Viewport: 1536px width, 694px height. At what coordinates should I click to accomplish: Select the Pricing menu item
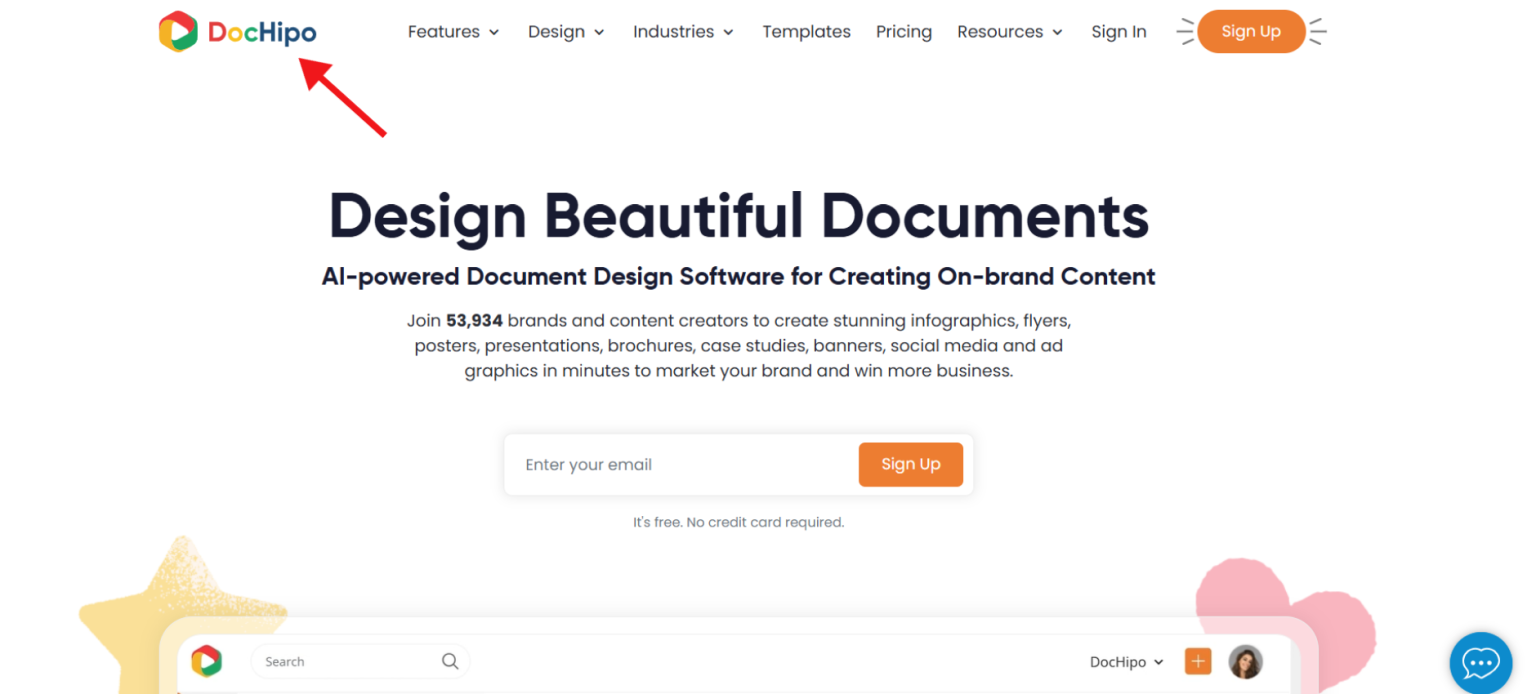coord(903,31)
